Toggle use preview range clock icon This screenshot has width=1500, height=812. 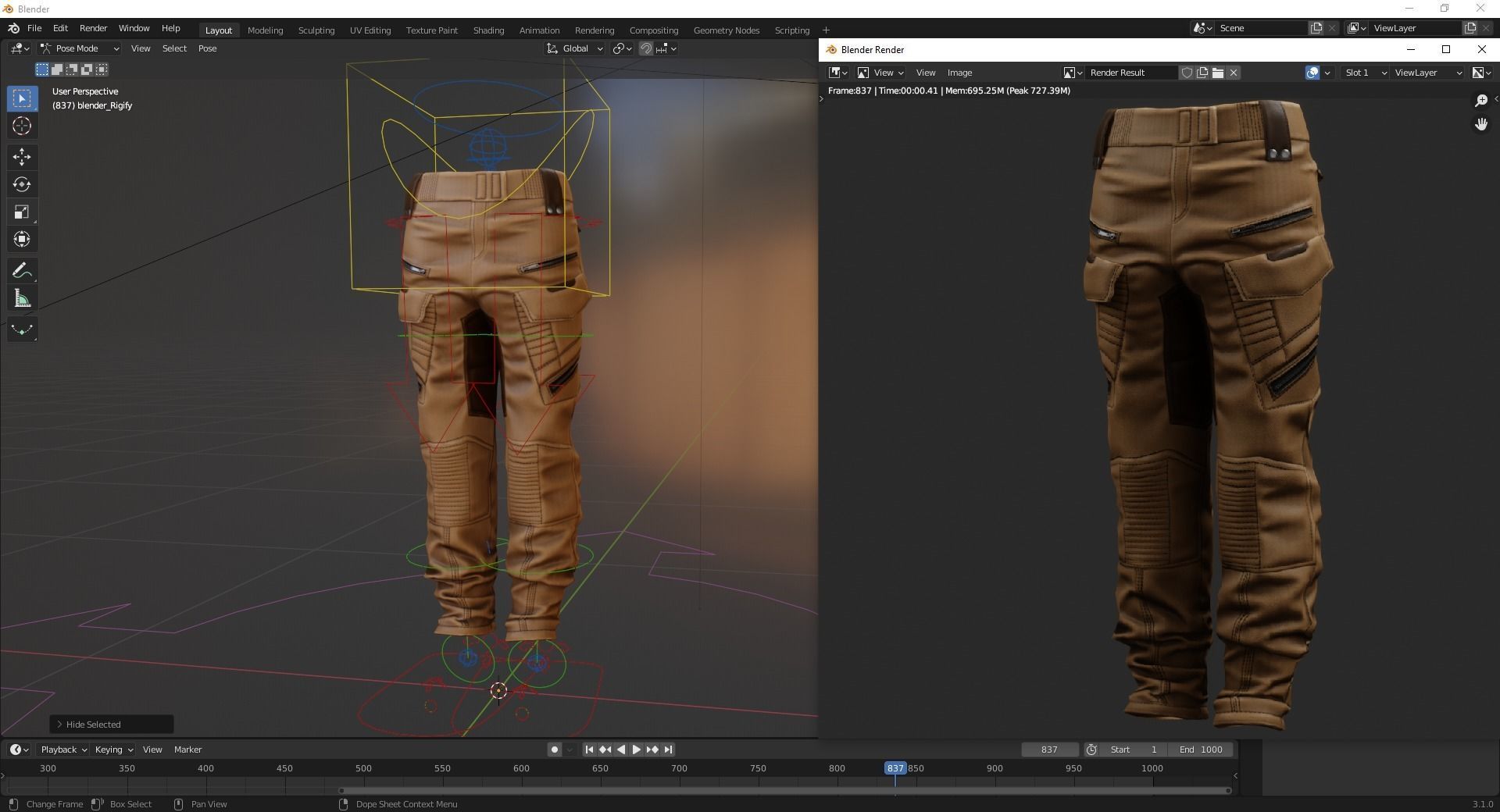tap(1091, 750)
